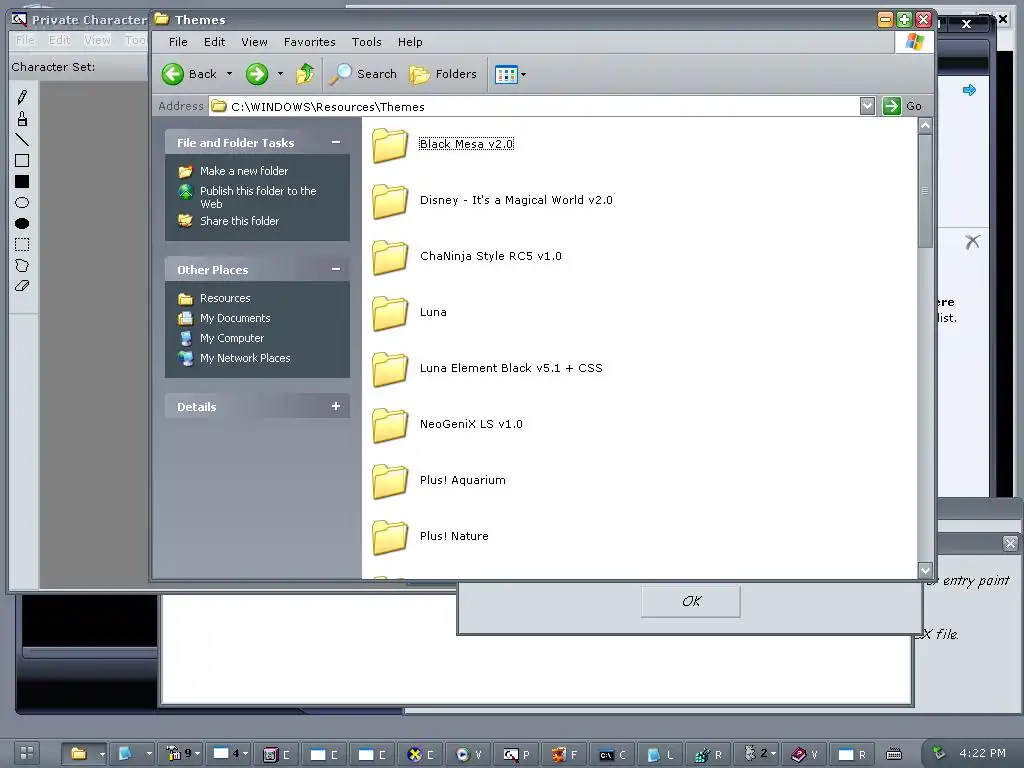Select the Straight Line tool
The width and height of the screenshot is (1024, 768).
22,140
